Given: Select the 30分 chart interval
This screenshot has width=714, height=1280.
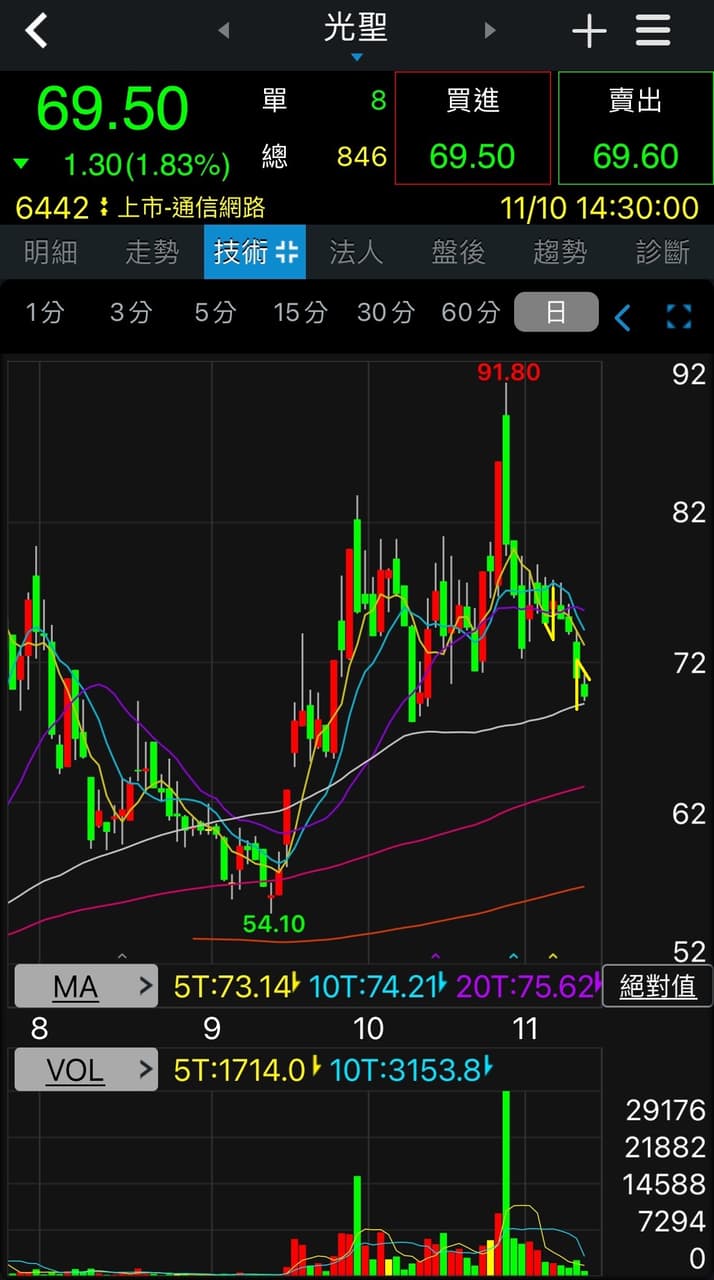Looking at the screenshot, I should tap(385, 313).
